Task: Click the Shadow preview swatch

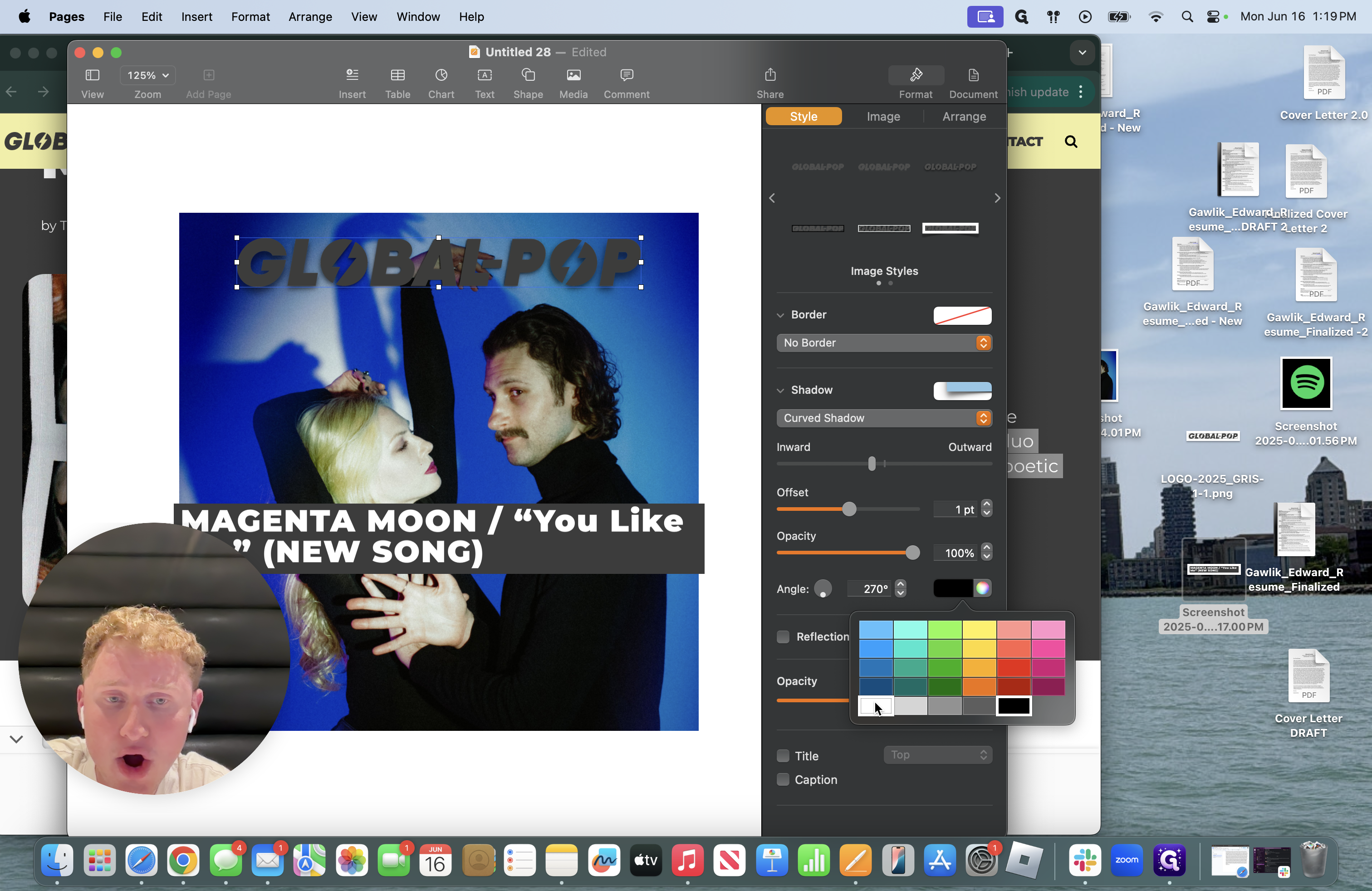Action: click(962, 391)
